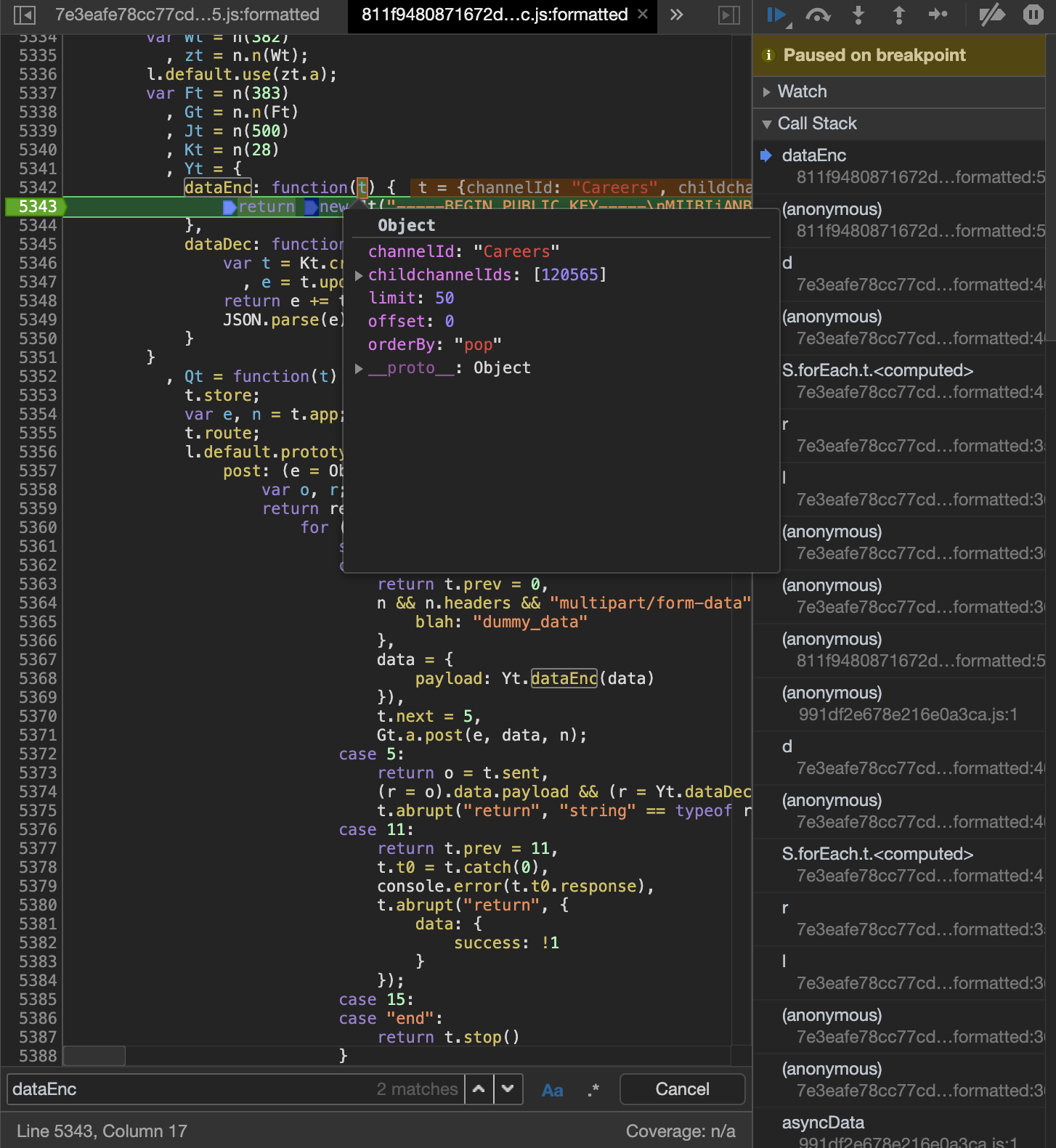Hide the debugger sidebar pane
The image size is (1056, 1148).
tap(728, 15)
